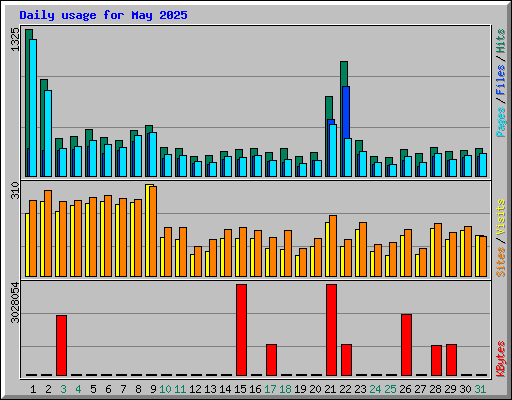Click the red KBytes bar for day 15

(242, 330)
